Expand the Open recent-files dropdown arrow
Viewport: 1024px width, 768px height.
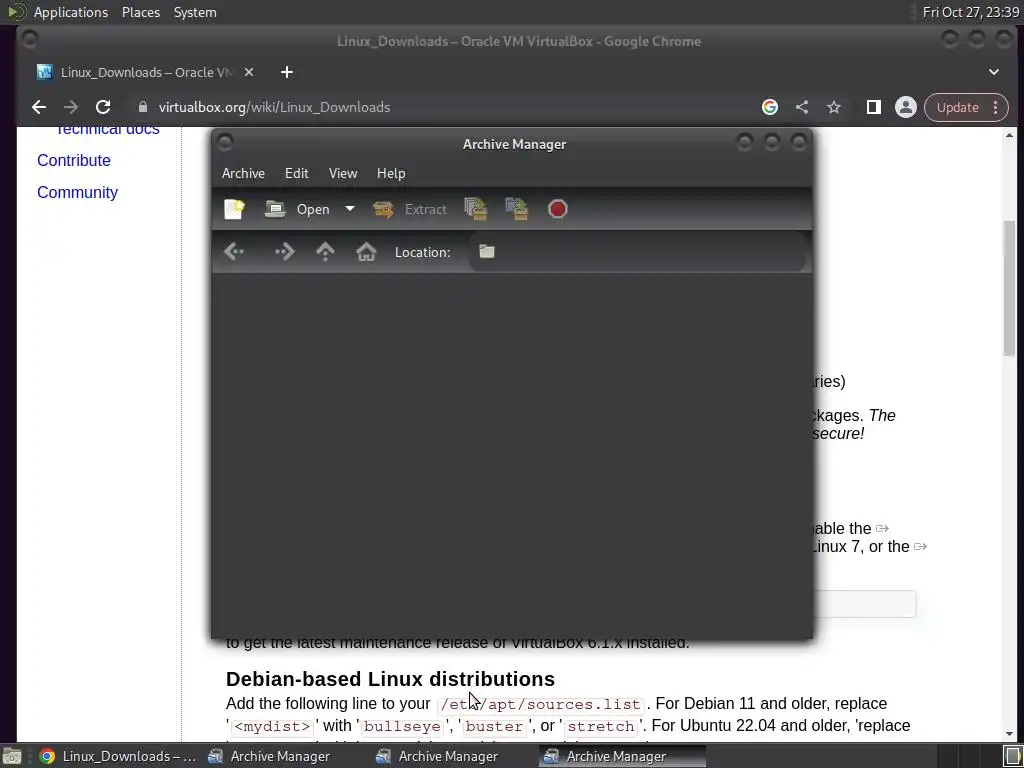click(350, 209)
